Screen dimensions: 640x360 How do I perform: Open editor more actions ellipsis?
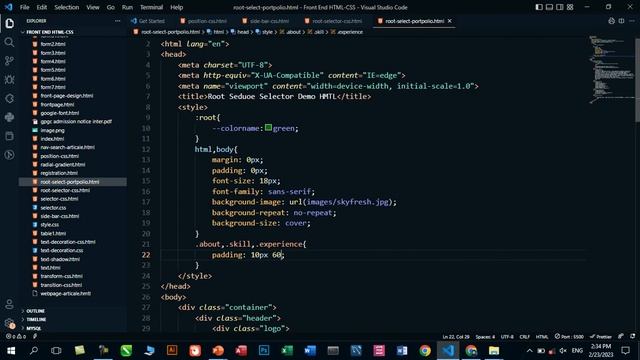tap(631, 21)
